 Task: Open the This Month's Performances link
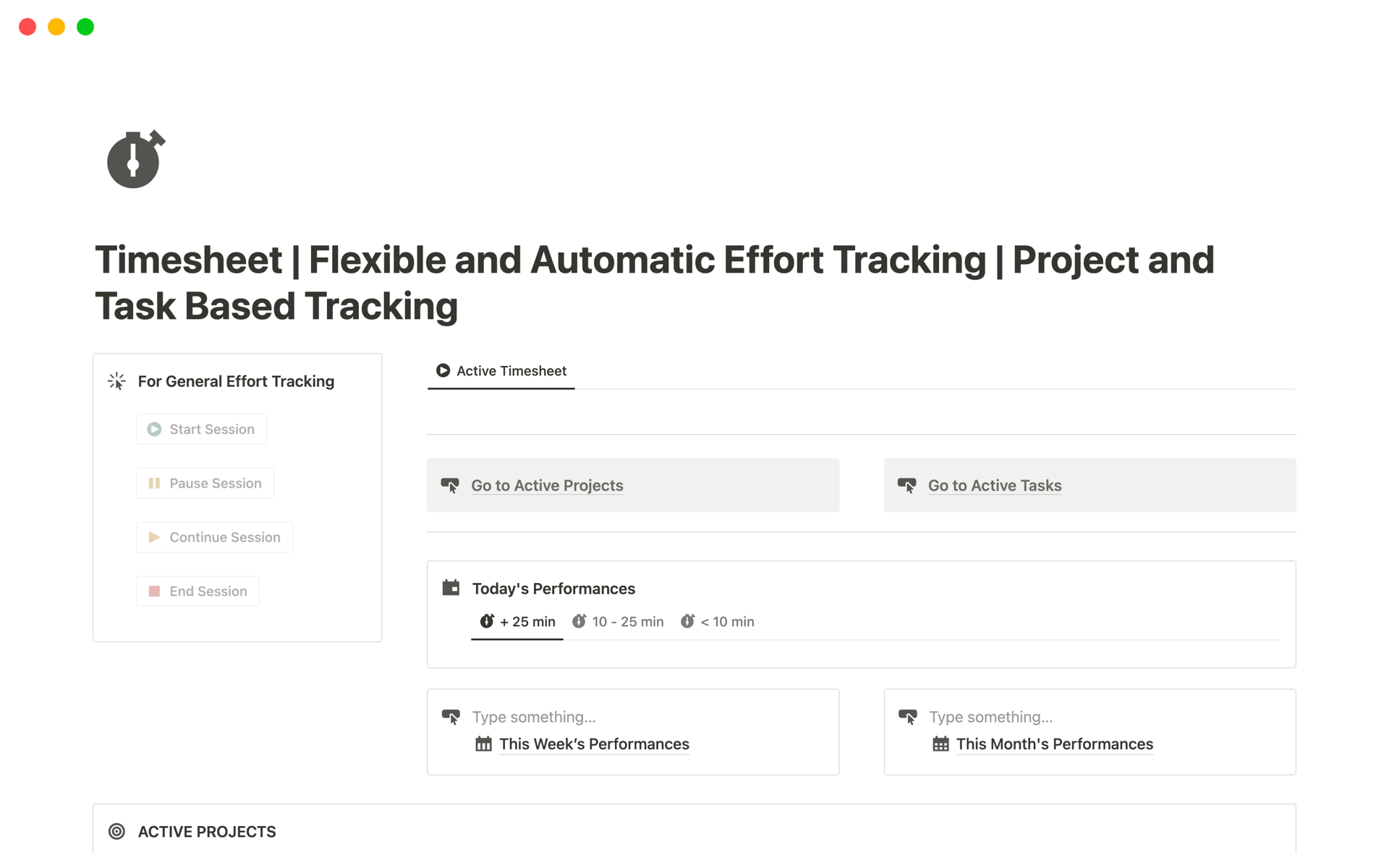(1055, 744)
